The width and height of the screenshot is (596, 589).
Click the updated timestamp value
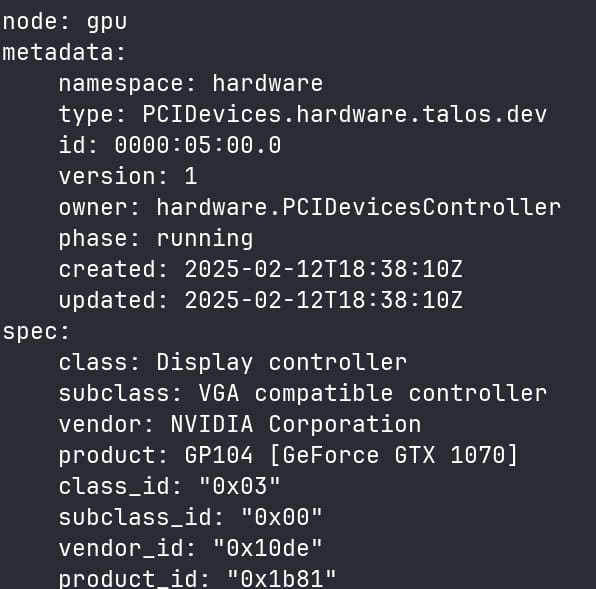pyautogui.click(x=323, y=300)
